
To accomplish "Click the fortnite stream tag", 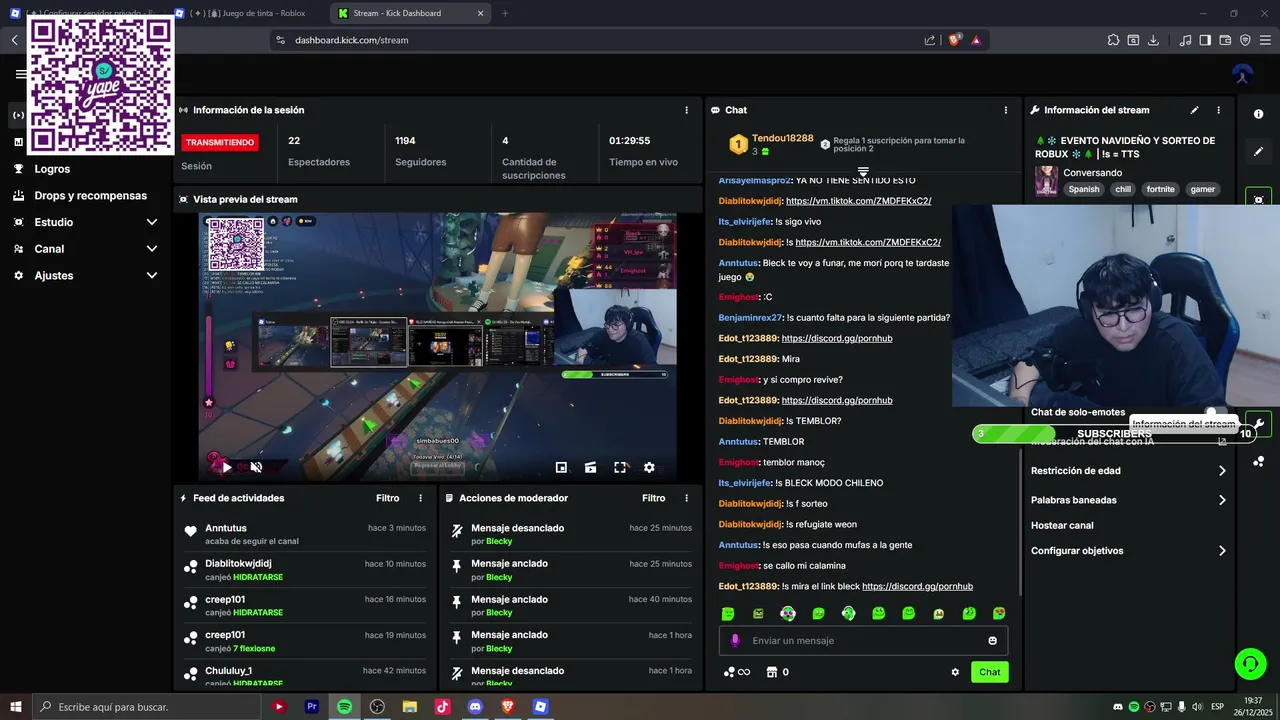I will tap(1160, 189).
